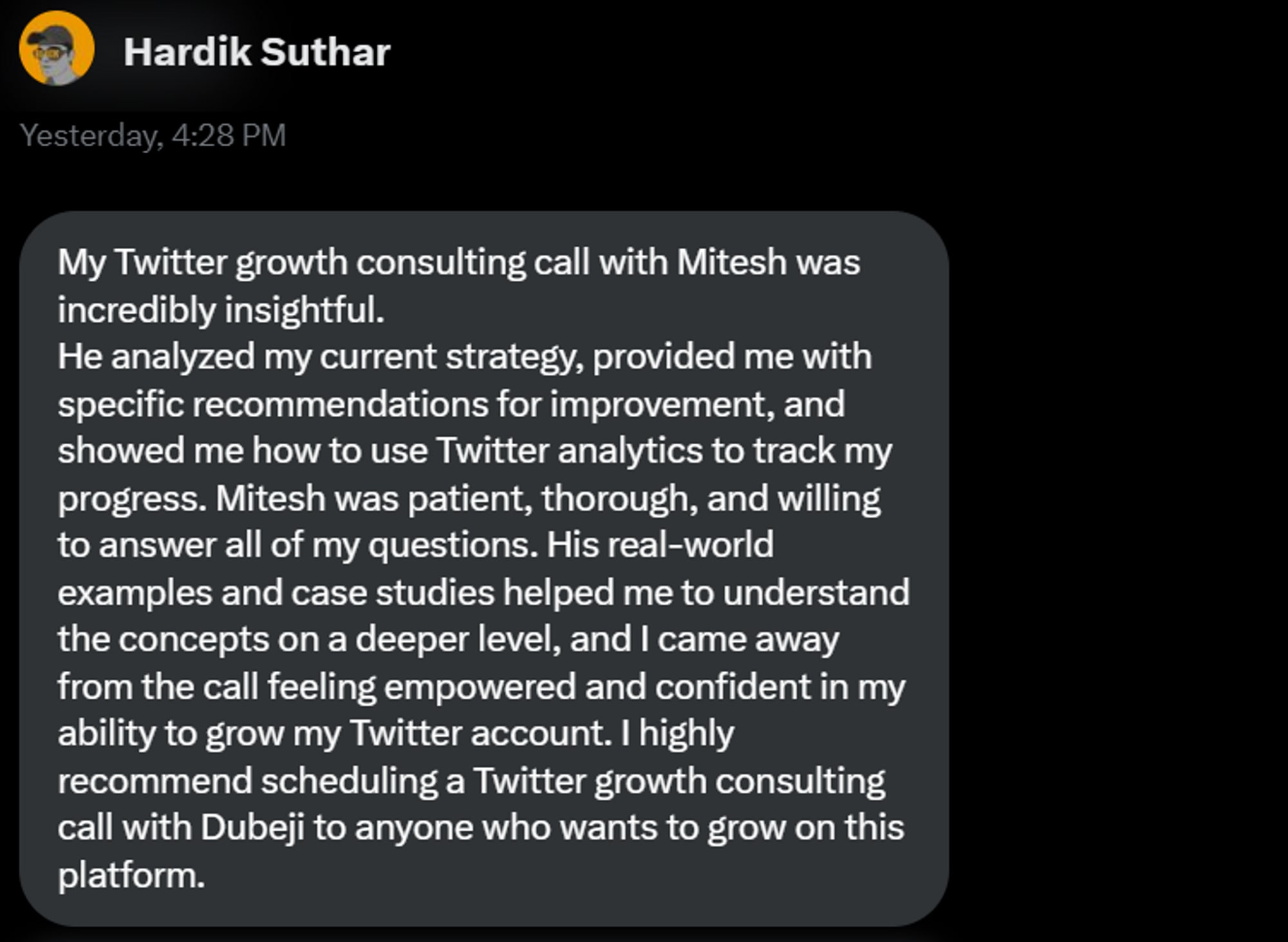The height and width of the screenshot is (942, 1288).
Task: Click the word improvement in the message
Action: (661, 404)
